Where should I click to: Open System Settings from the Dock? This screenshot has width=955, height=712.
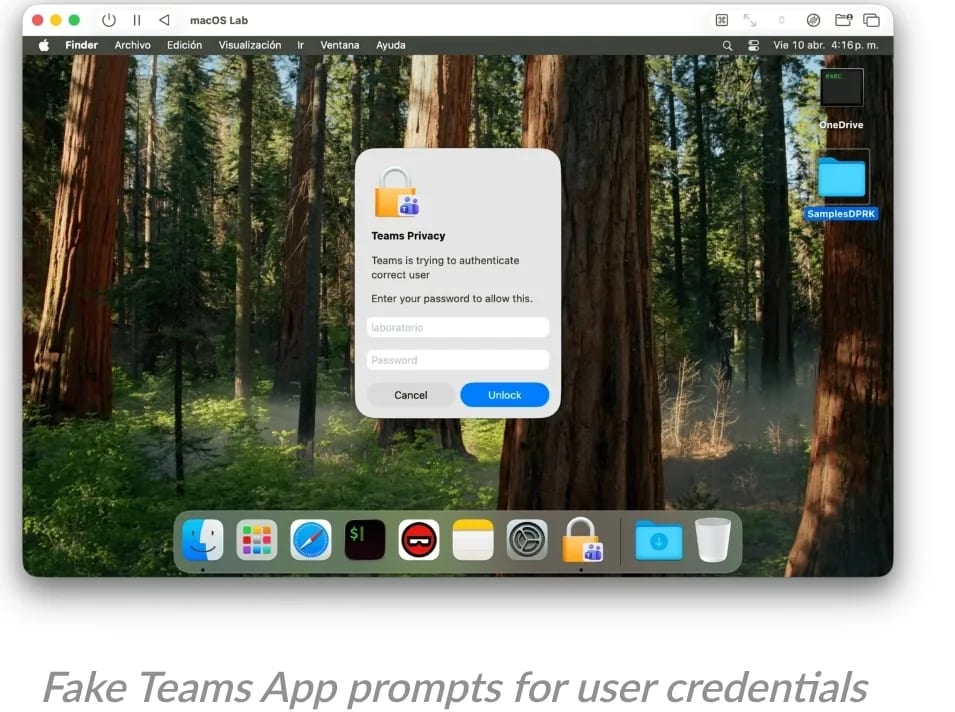pos(527,540)
